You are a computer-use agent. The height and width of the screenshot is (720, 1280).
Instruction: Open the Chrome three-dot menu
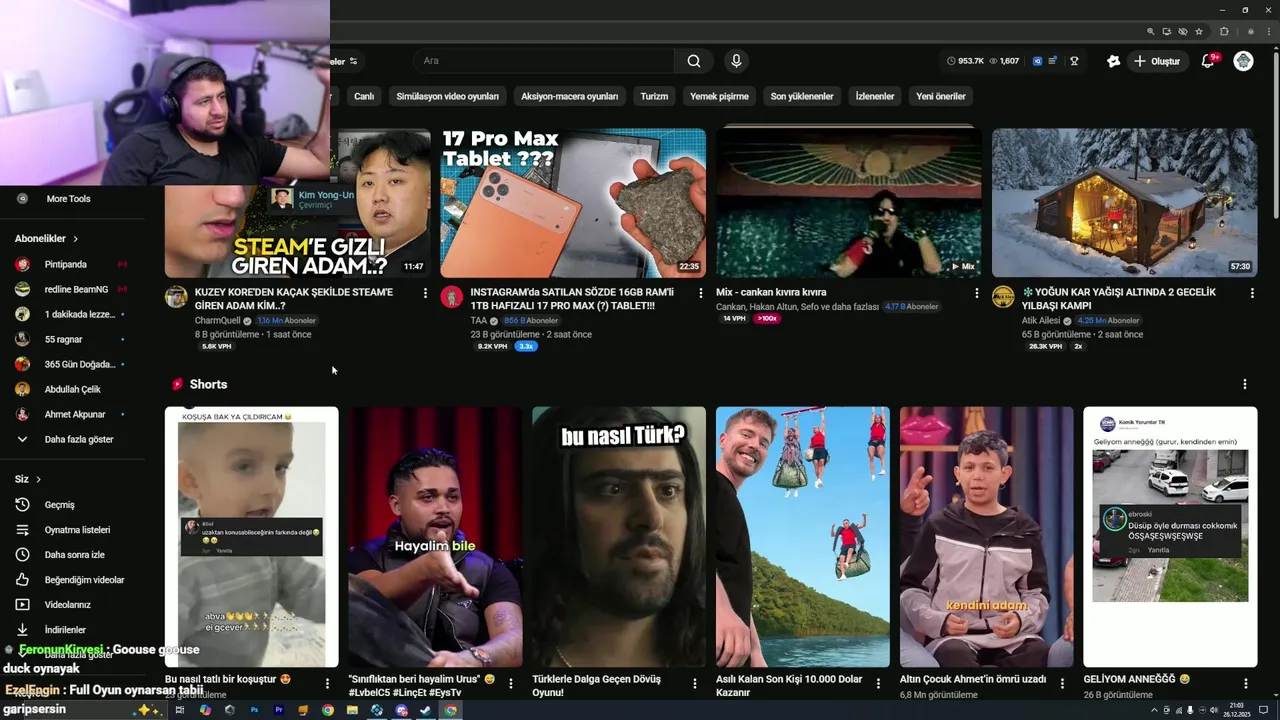click(x=1267, y=31)
